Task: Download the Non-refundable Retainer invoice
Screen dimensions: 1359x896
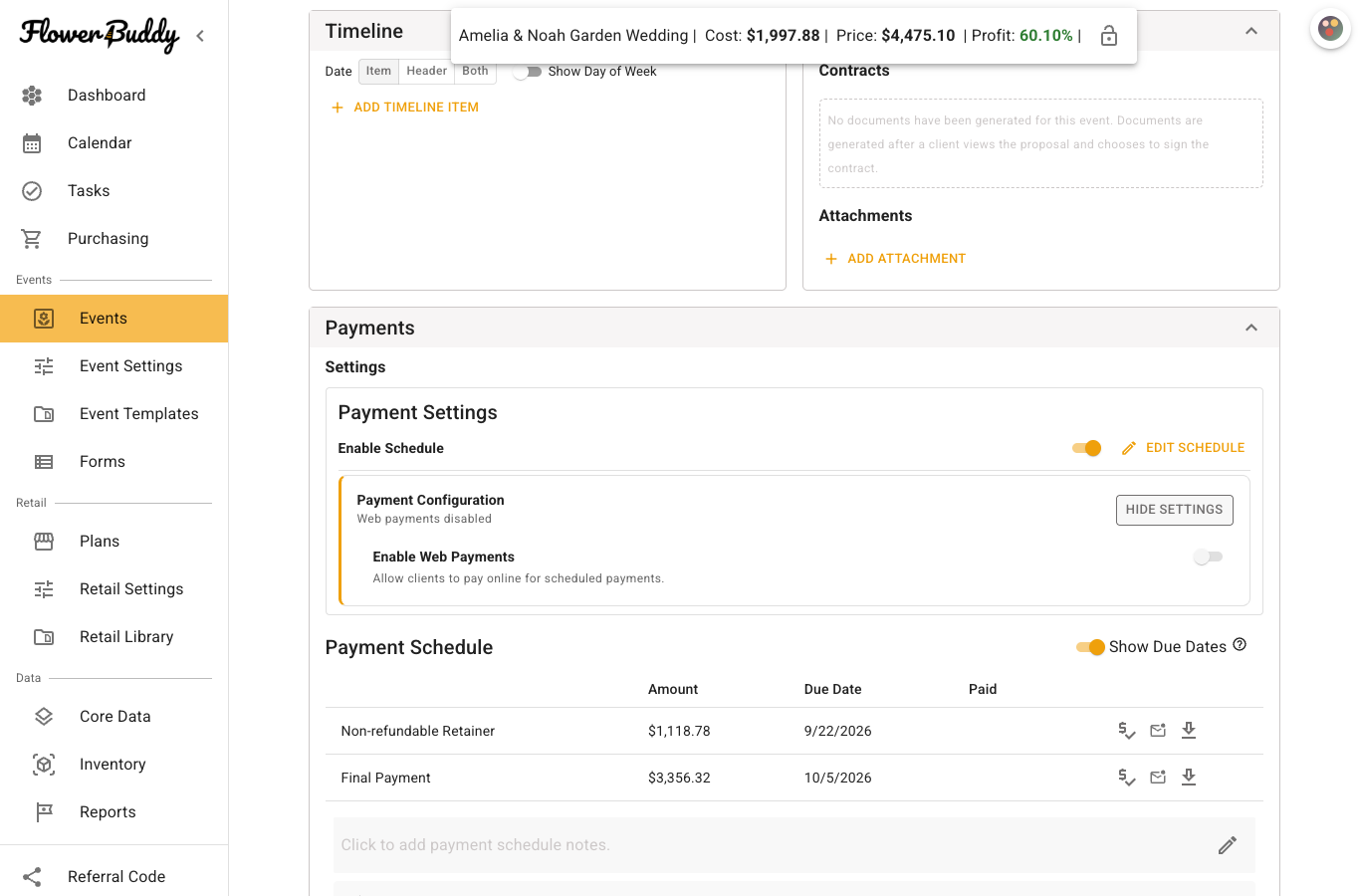Action: pyautogui.click(x=1189, y=731)
